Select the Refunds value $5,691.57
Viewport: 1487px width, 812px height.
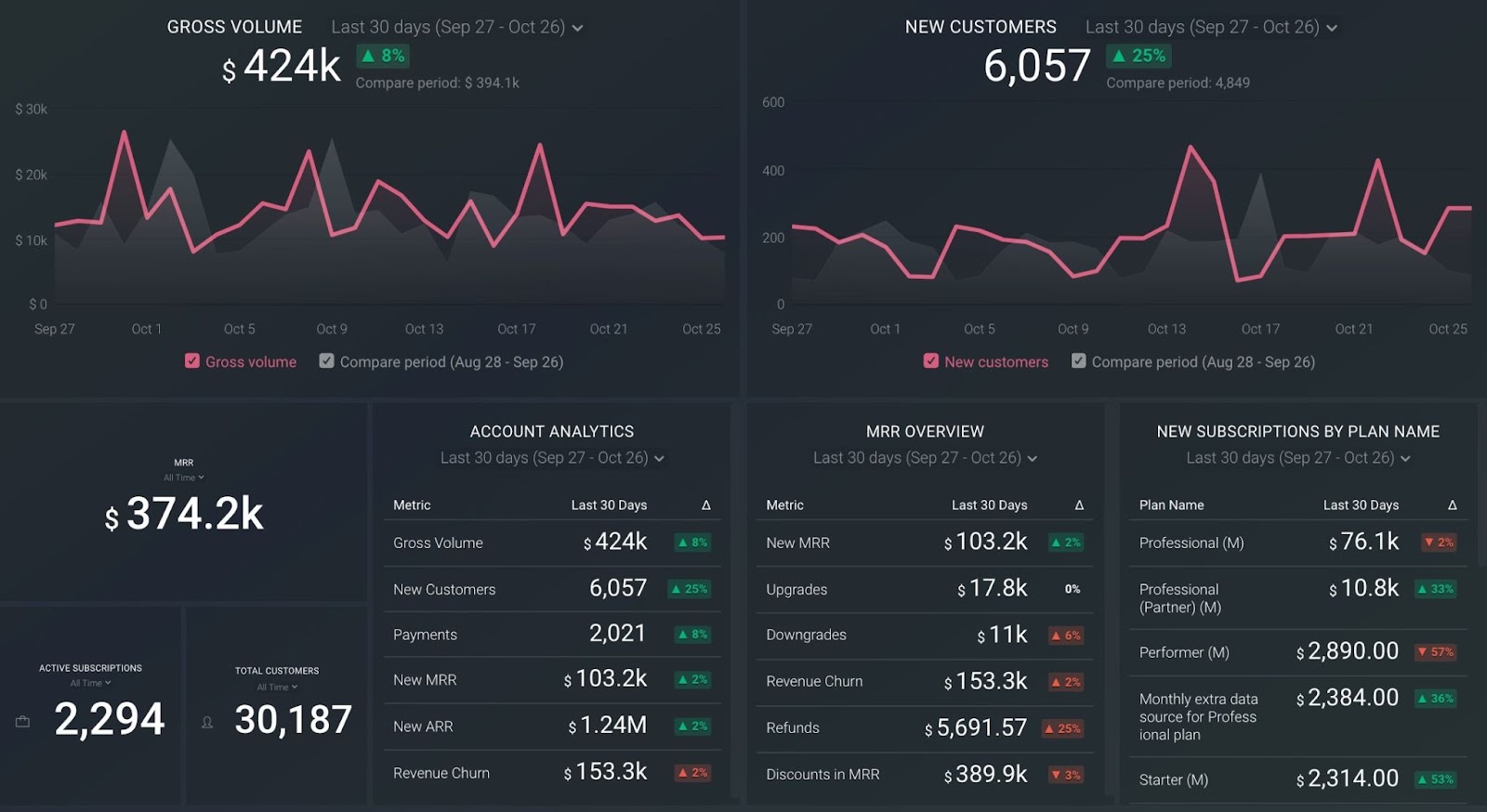click(976, 727)
